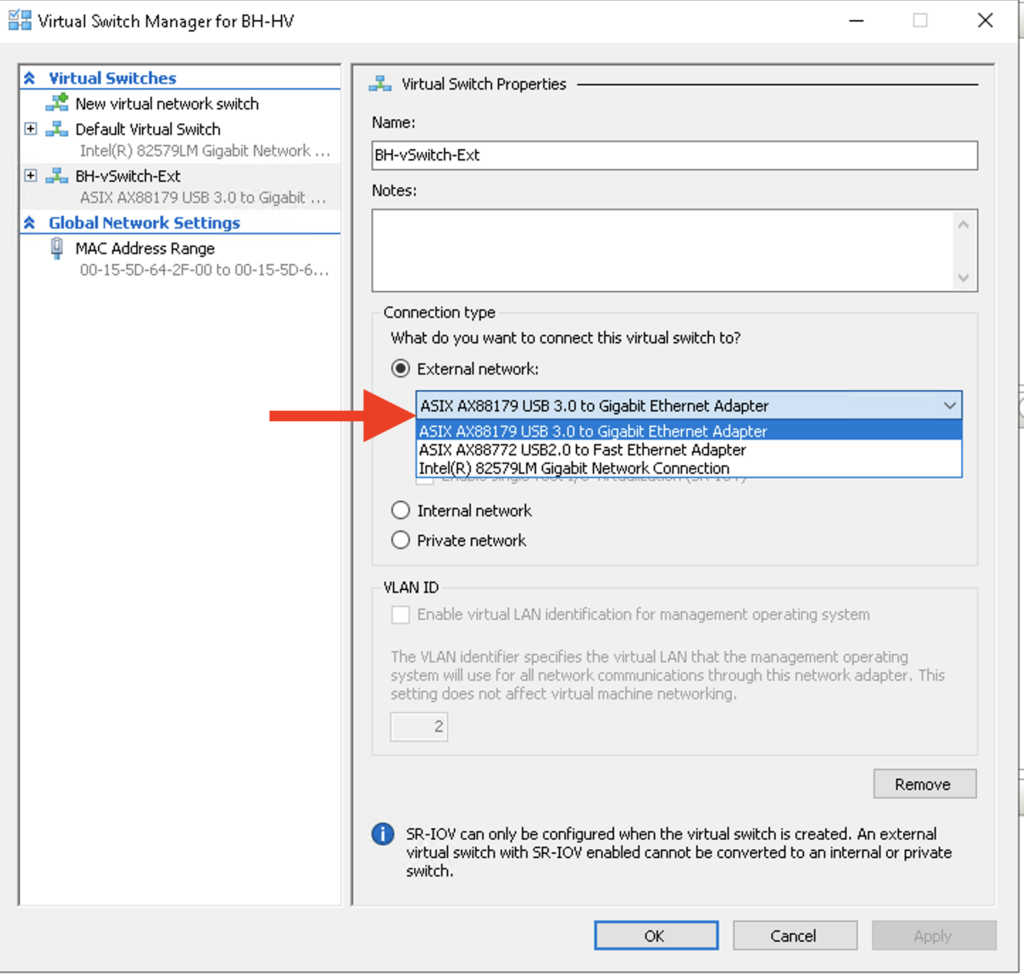1024x976 pixels.
Task: Click the VLAN ID number field
Action: (x=419, y=726)
